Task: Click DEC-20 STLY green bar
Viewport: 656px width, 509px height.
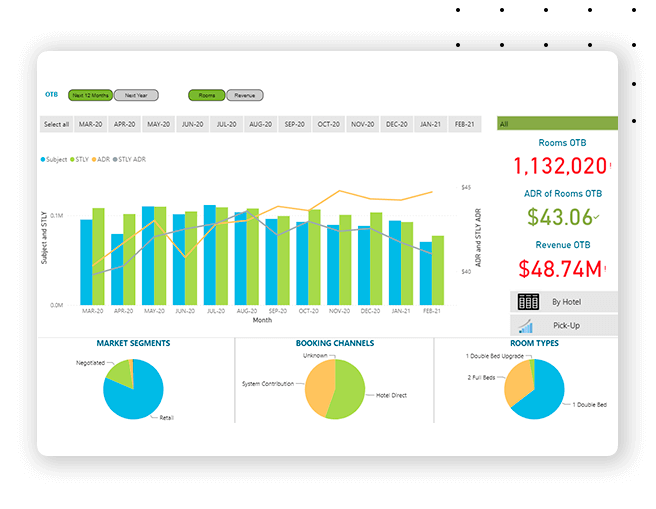Action: 376,259
